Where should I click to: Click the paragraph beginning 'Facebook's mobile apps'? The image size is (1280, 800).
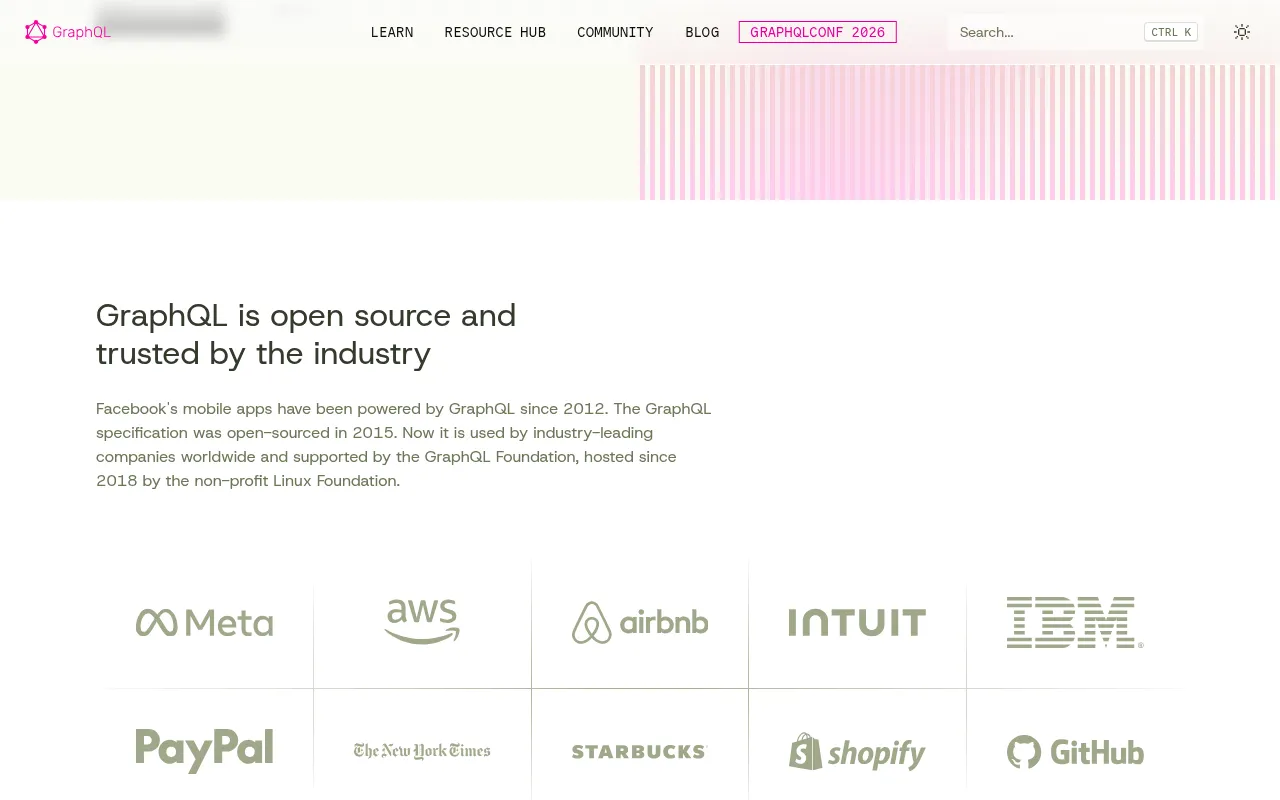click(404, 445)
